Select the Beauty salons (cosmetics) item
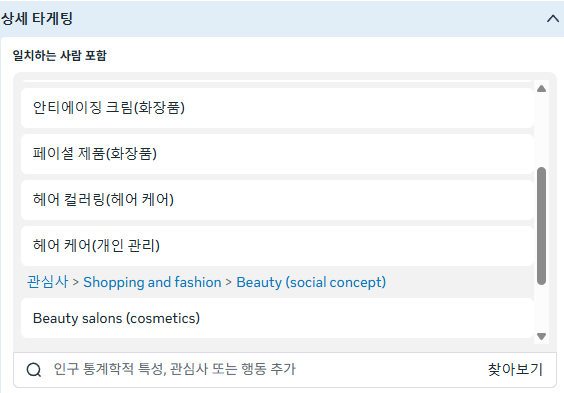The height and width of the screenshot is (393, 564). tap(277, 318)
